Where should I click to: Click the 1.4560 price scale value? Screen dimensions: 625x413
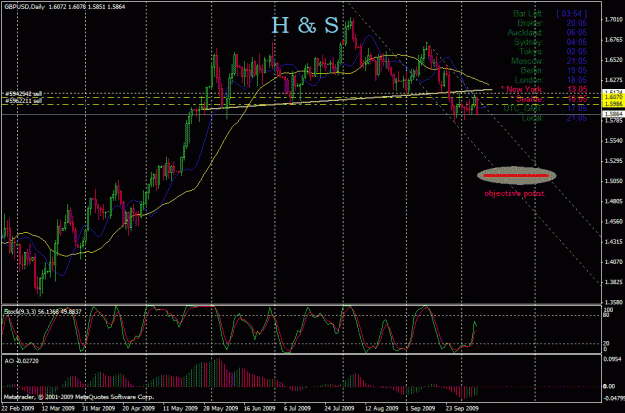click(613, 221)
